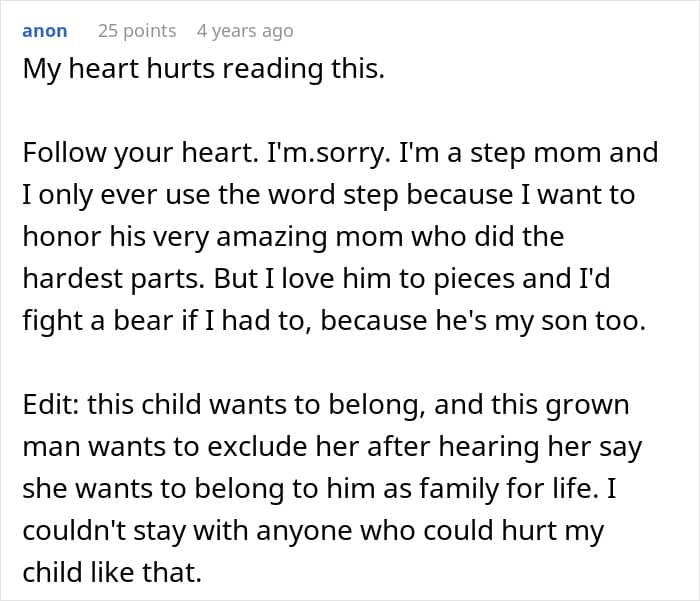Click the line starting "couldn't stay with anyone"
Image resolution: width=700 pixels, height=601 pixels.
[x=312, y=532]
